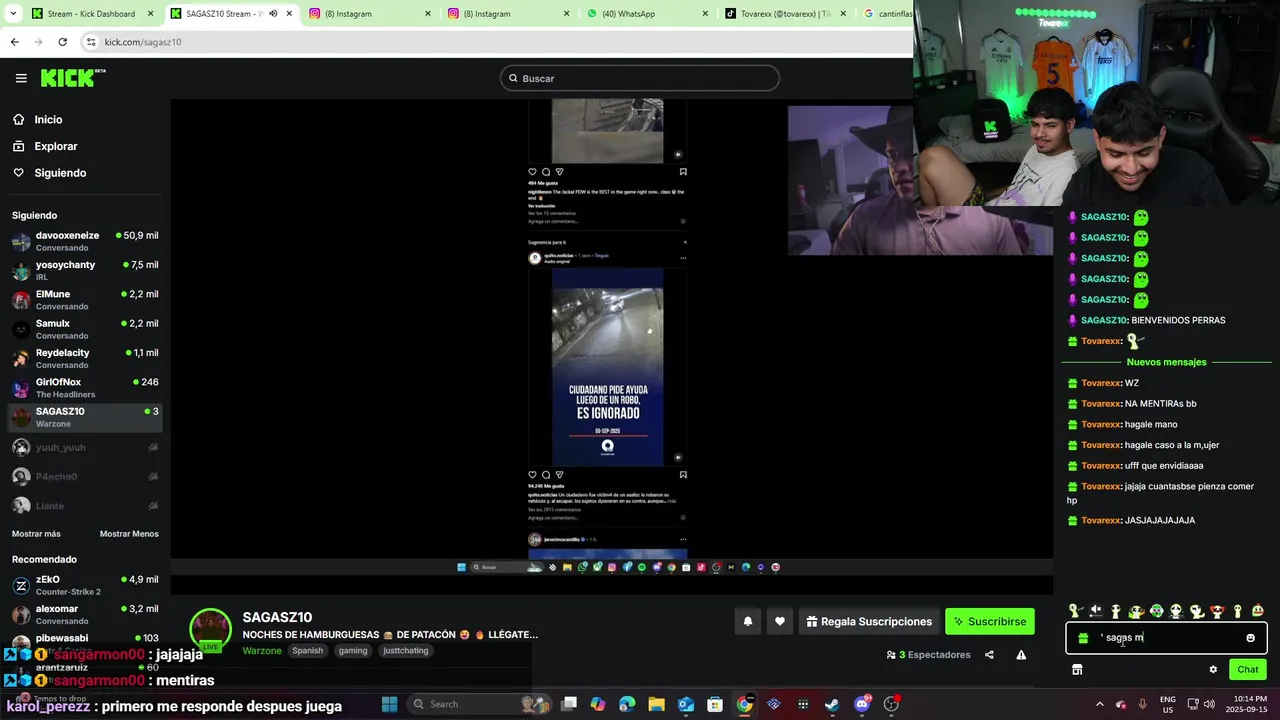The image size is (1280, 720).
Task: Mute the SAGASZ10 Stream browser tab
Action: (273, 14)
